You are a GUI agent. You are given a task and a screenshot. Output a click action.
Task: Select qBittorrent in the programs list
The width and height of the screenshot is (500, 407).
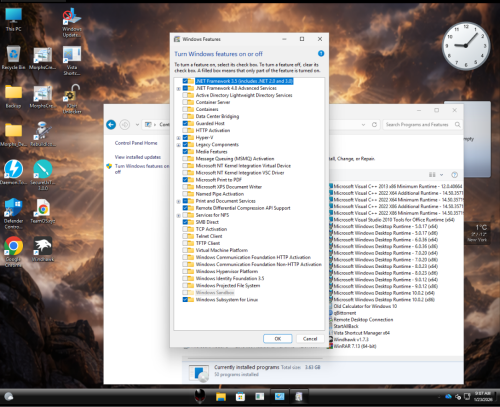click(345, 313)
